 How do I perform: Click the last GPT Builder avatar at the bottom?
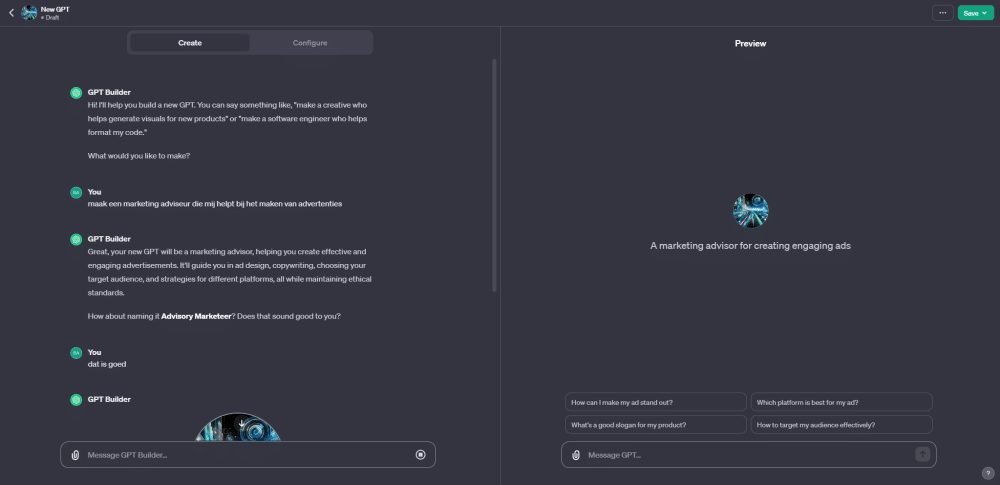76,399
